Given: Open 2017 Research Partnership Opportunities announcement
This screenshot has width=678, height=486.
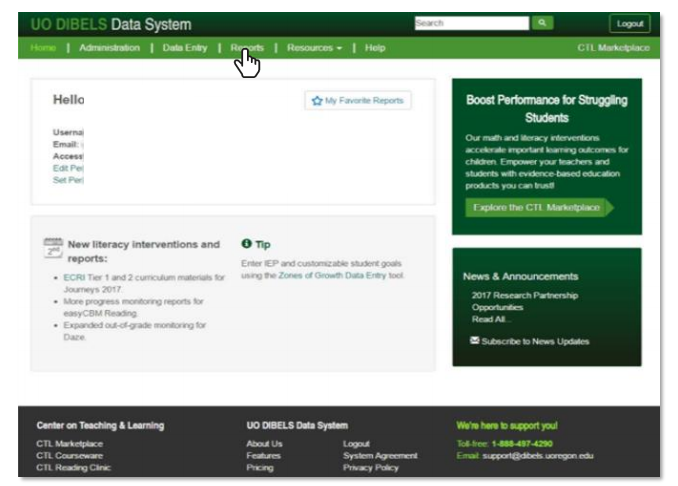Looking at the screenshot, I should click(x=524, y=301).
